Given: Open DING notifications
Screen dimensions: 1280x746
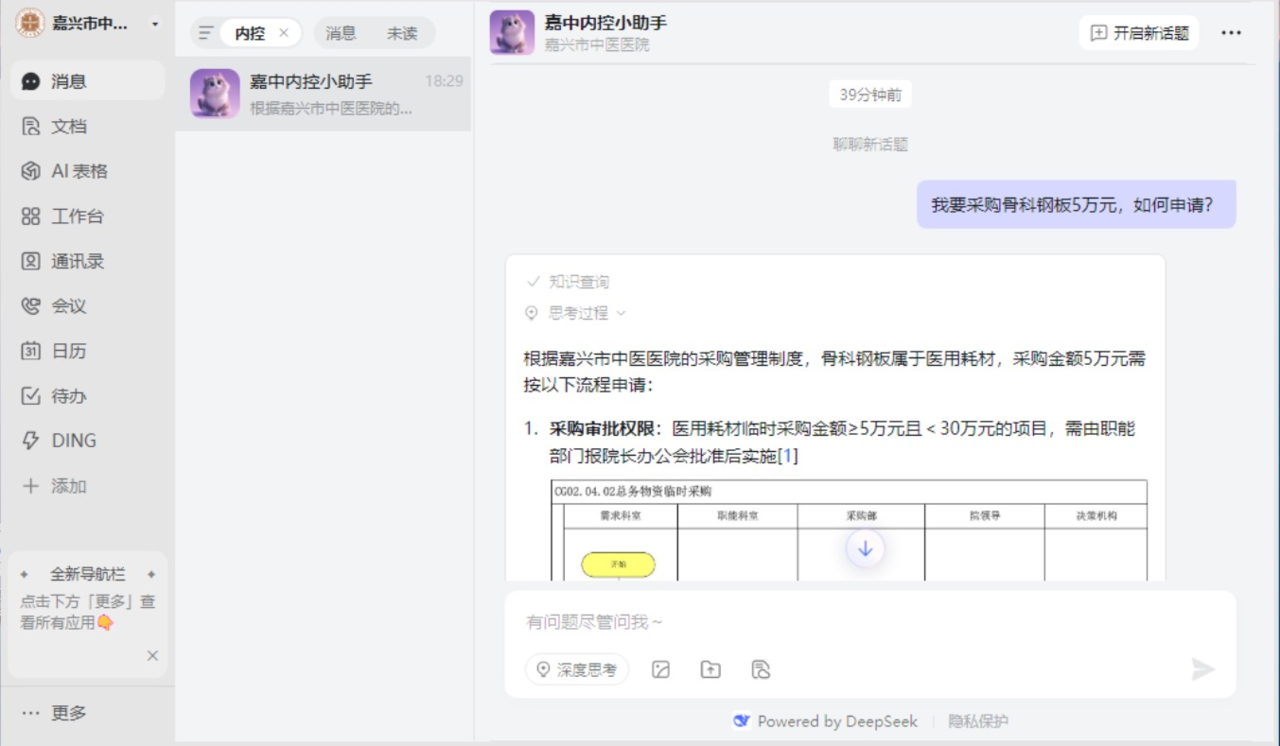Looking at the screenshot, I should pos(72,441).
